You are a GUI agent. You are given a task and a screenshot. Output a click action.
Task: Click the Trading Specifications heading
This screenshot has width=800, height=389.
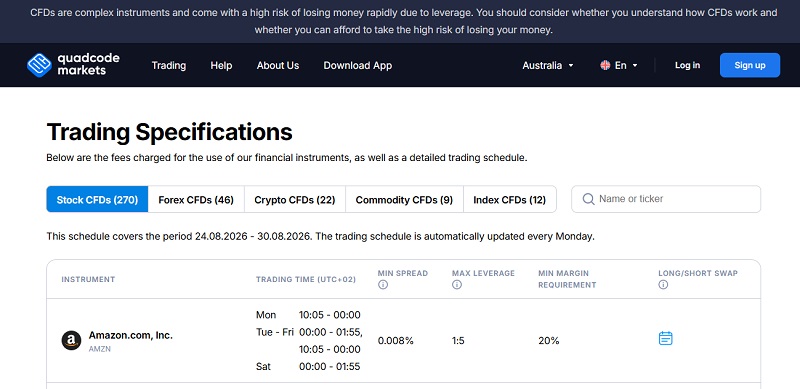(169, 132)
